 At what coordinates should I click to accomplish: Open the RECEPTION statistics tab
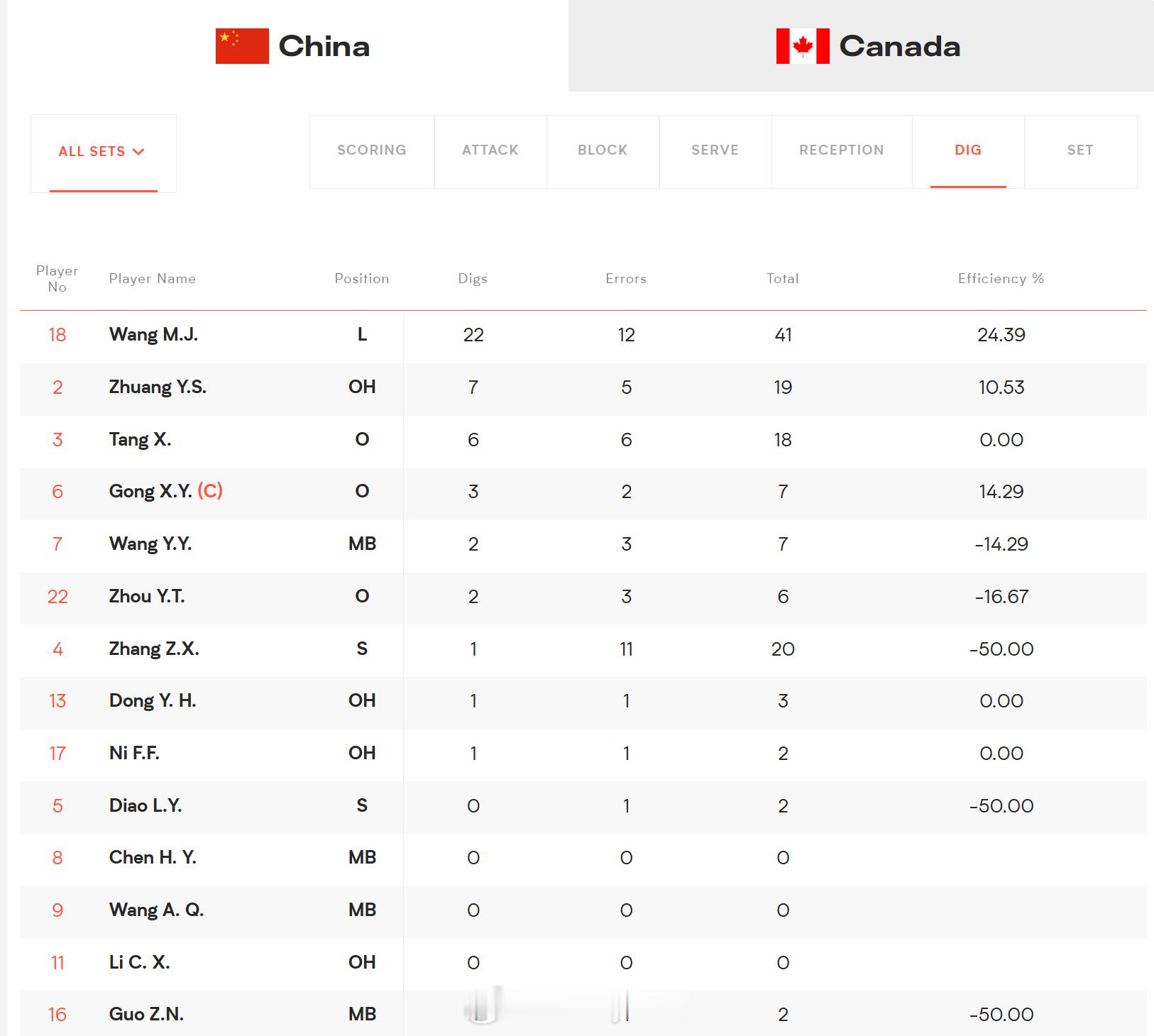[842, 151]
